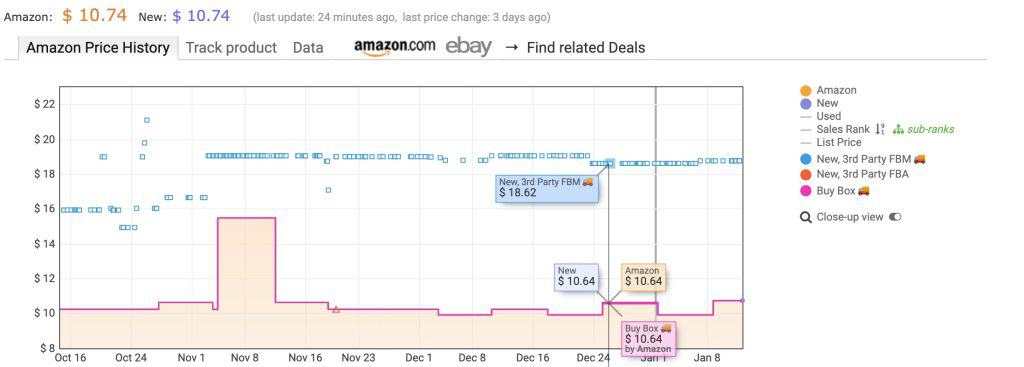The height and width of the screenshot is (367, 1024).
Task: Click the green sub-ranks tree icon
Action: click(897, 129)
